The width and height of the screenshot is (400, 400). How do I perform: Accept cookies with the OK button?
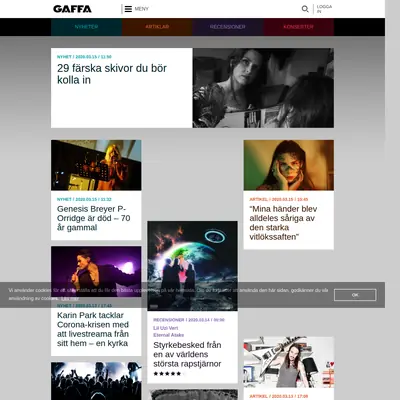[355, 295]
